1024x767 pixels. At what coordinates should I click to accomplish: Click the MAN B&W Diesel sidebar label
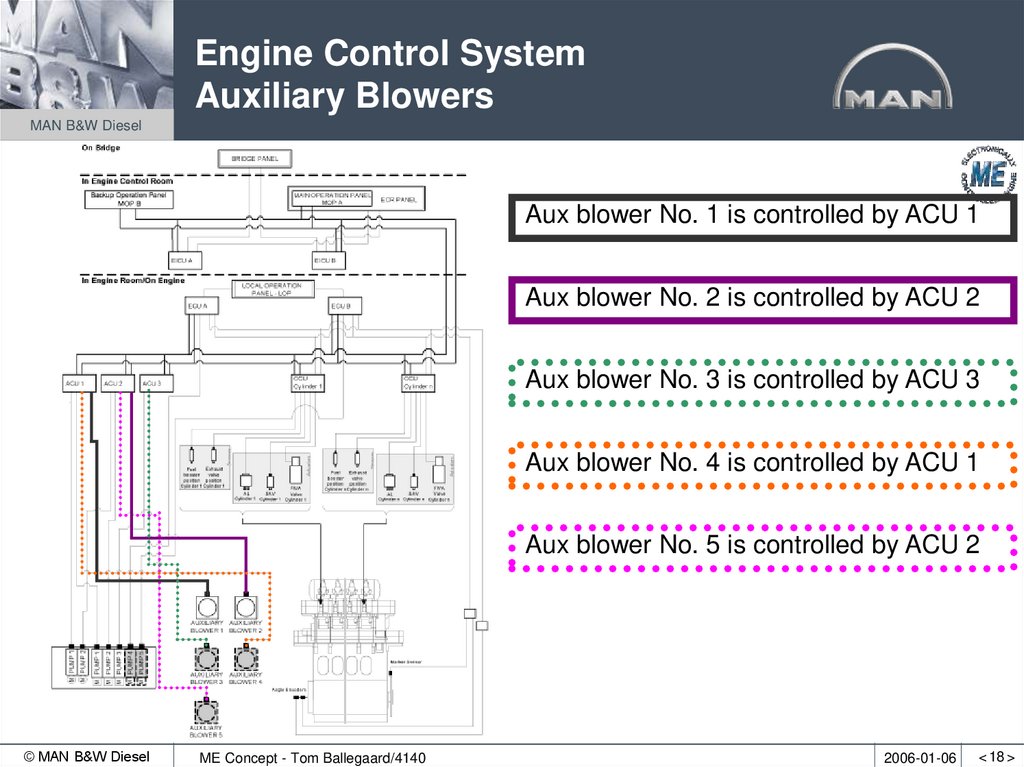[85, 125]
